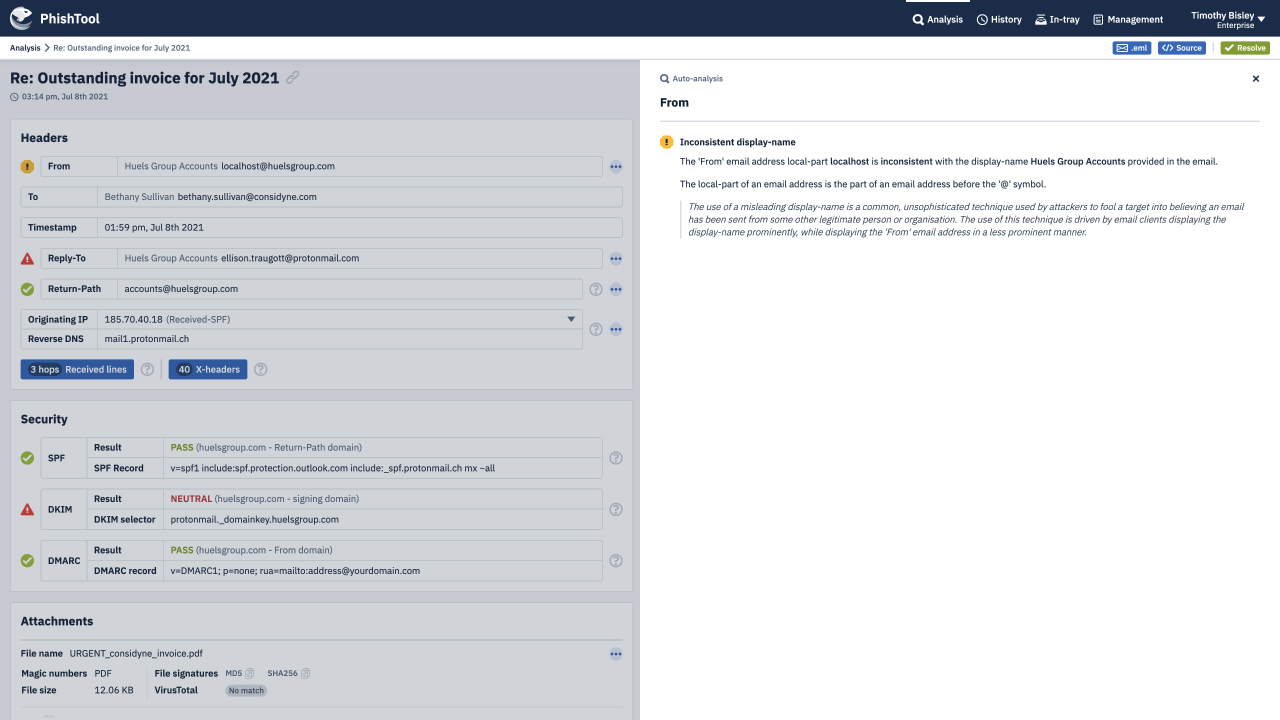Open the Return-Path row more-options menu

[616, 289]
